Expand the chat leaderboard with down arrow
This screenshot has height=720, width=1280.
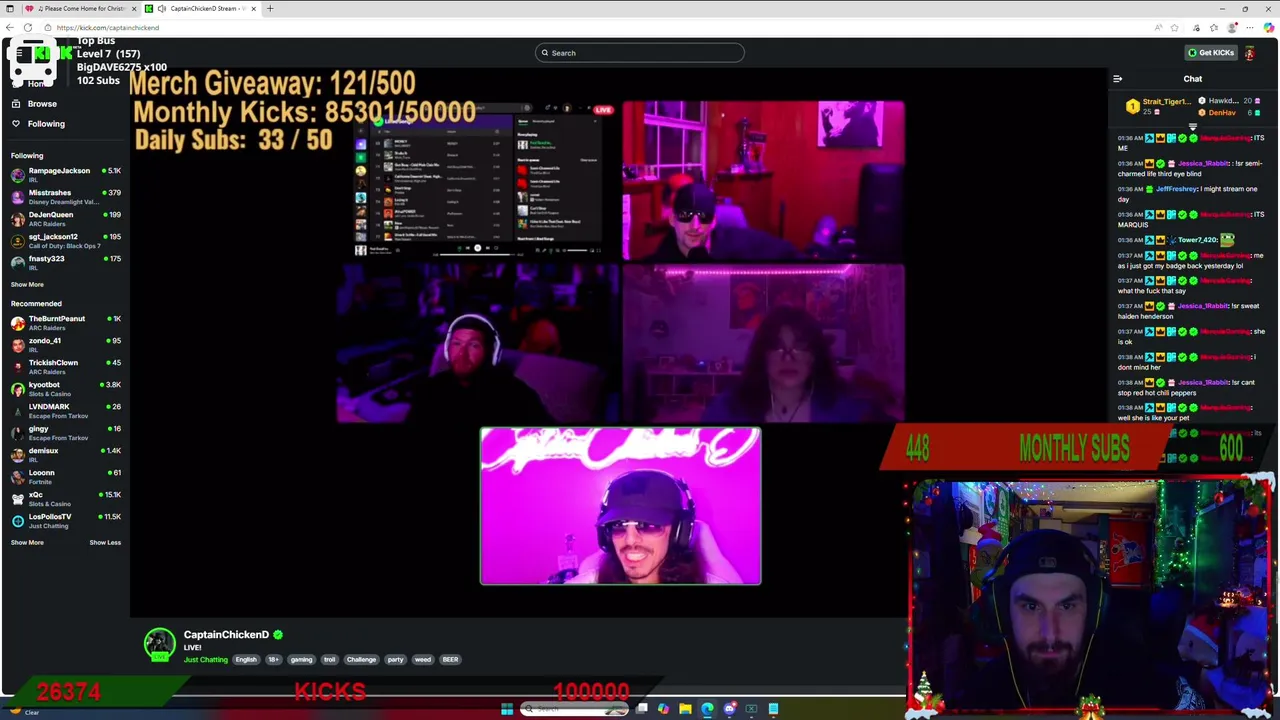click(1192, 126)
